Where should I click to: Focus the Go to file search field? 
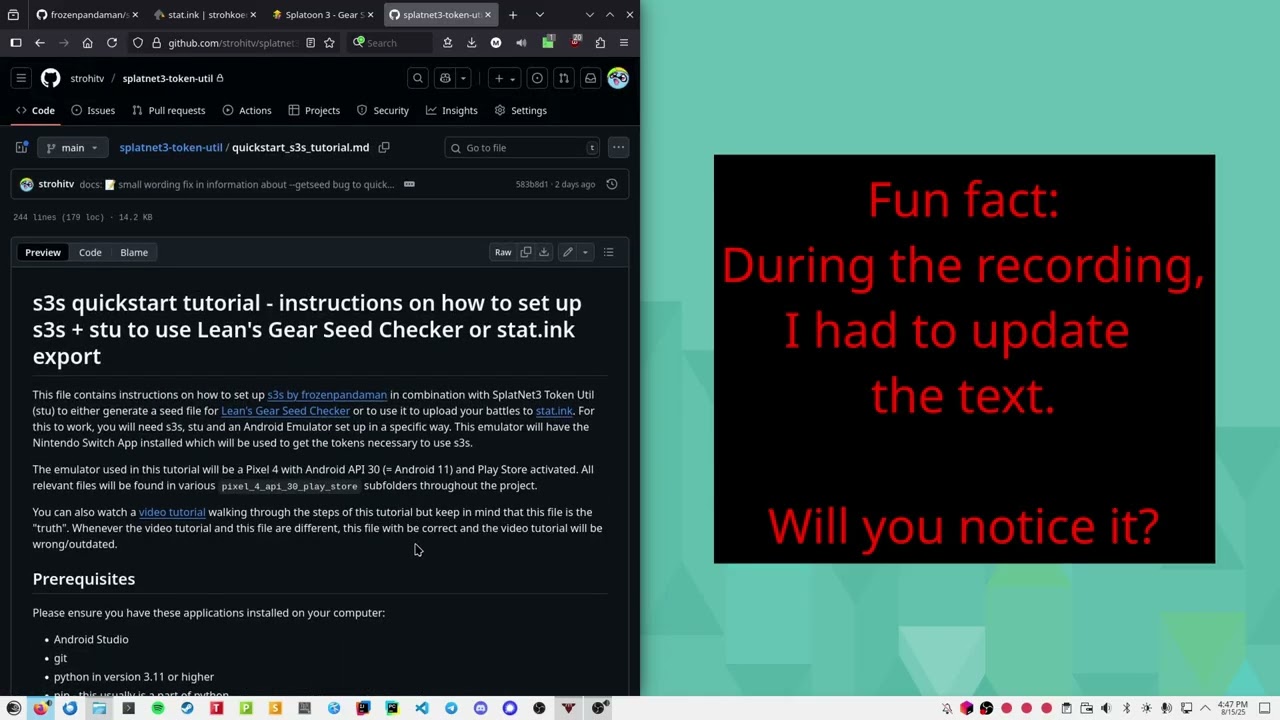522,147
